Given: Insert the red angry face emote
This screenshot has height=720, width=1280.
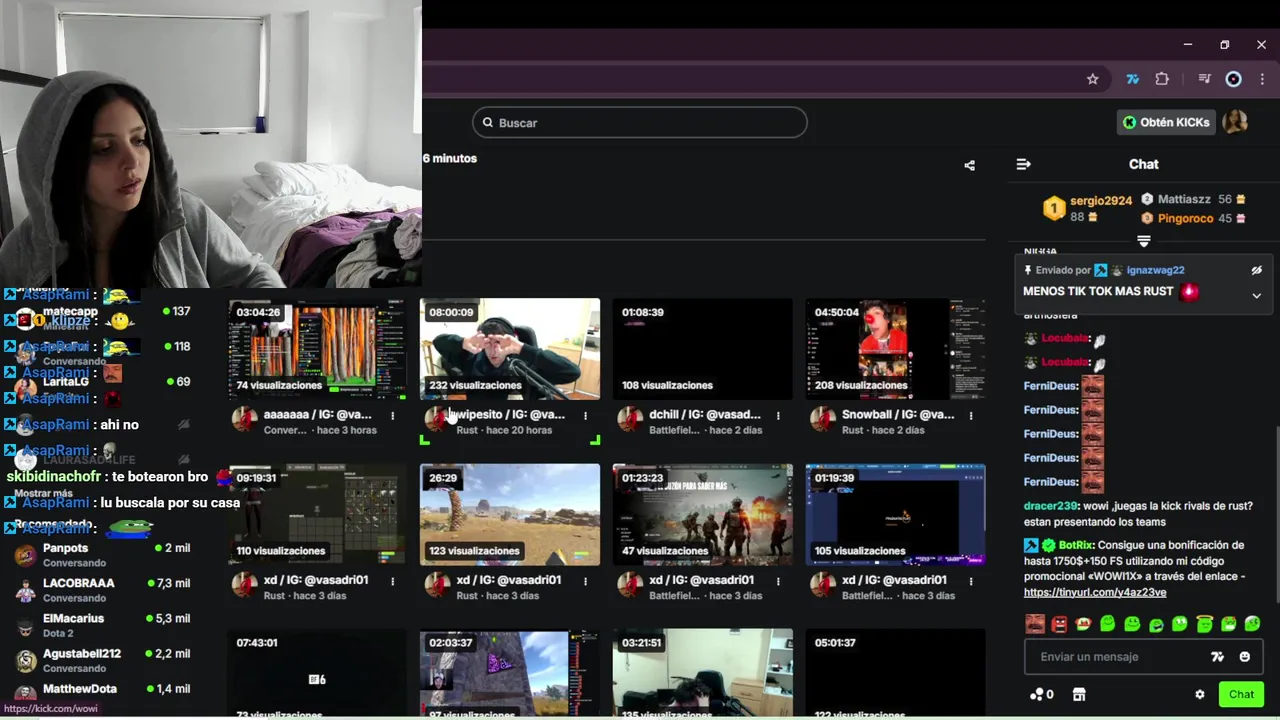Looking at the screenshot, I should point(1059,624).
